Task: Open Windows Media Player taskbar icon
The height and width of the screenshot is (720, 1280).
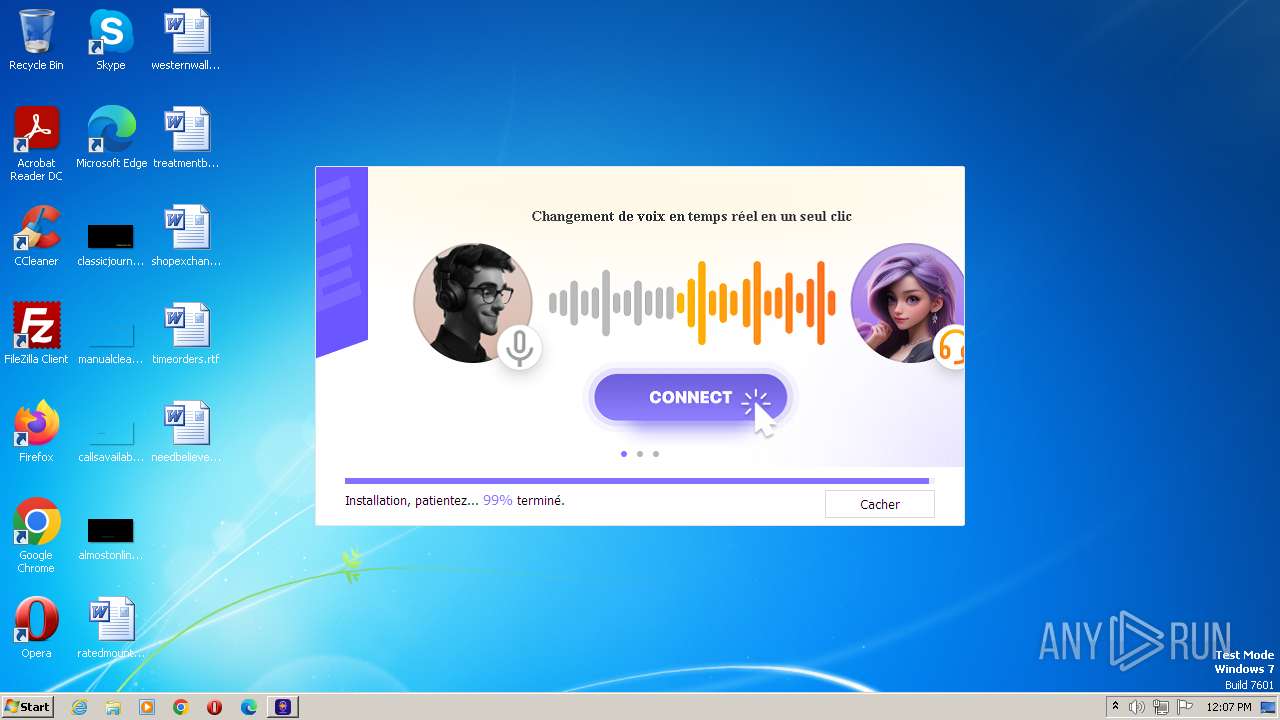Action: (x=147, y=707)
